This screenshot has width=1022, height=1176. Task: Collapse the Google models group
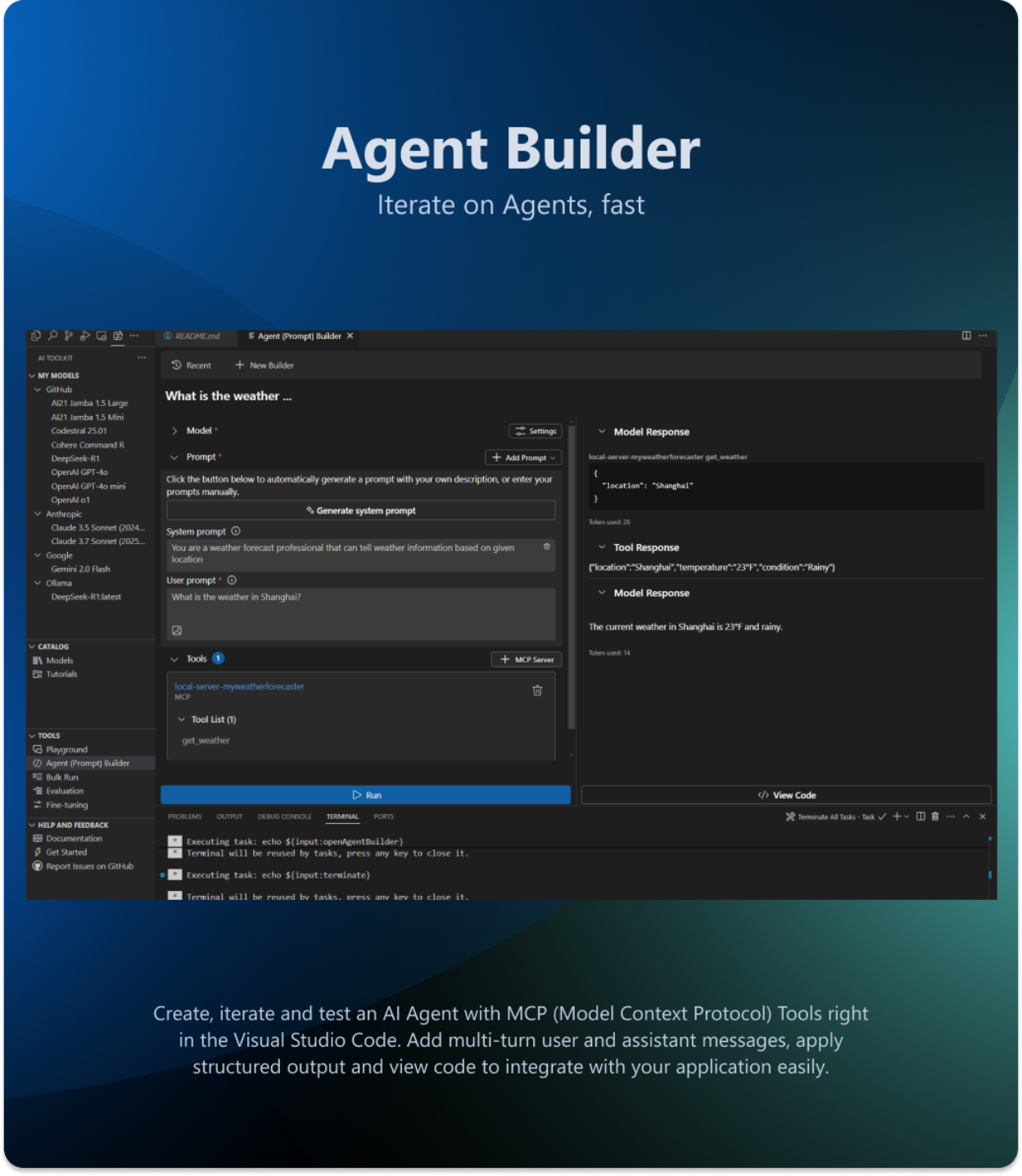[38, 555]
